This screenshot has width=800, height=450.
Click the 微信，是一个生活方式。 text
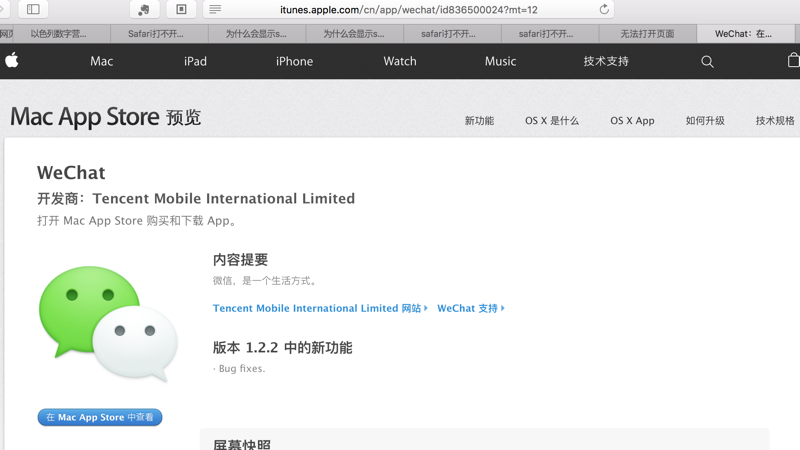[x=265, y=281]
